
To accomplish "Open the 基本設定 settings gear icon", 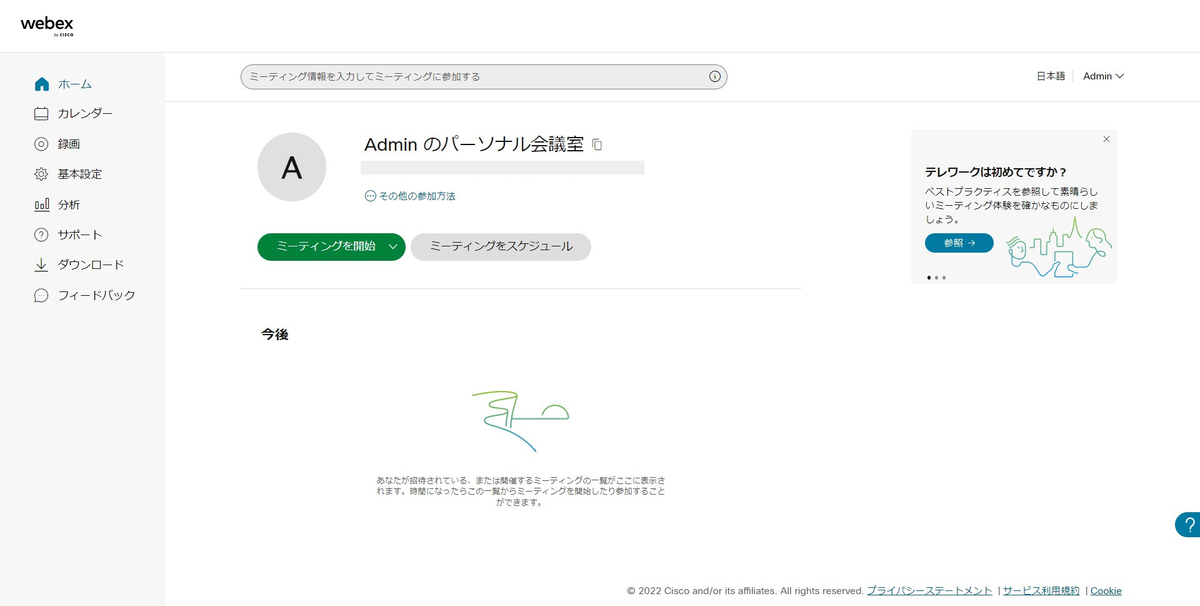I will point(40,173).
